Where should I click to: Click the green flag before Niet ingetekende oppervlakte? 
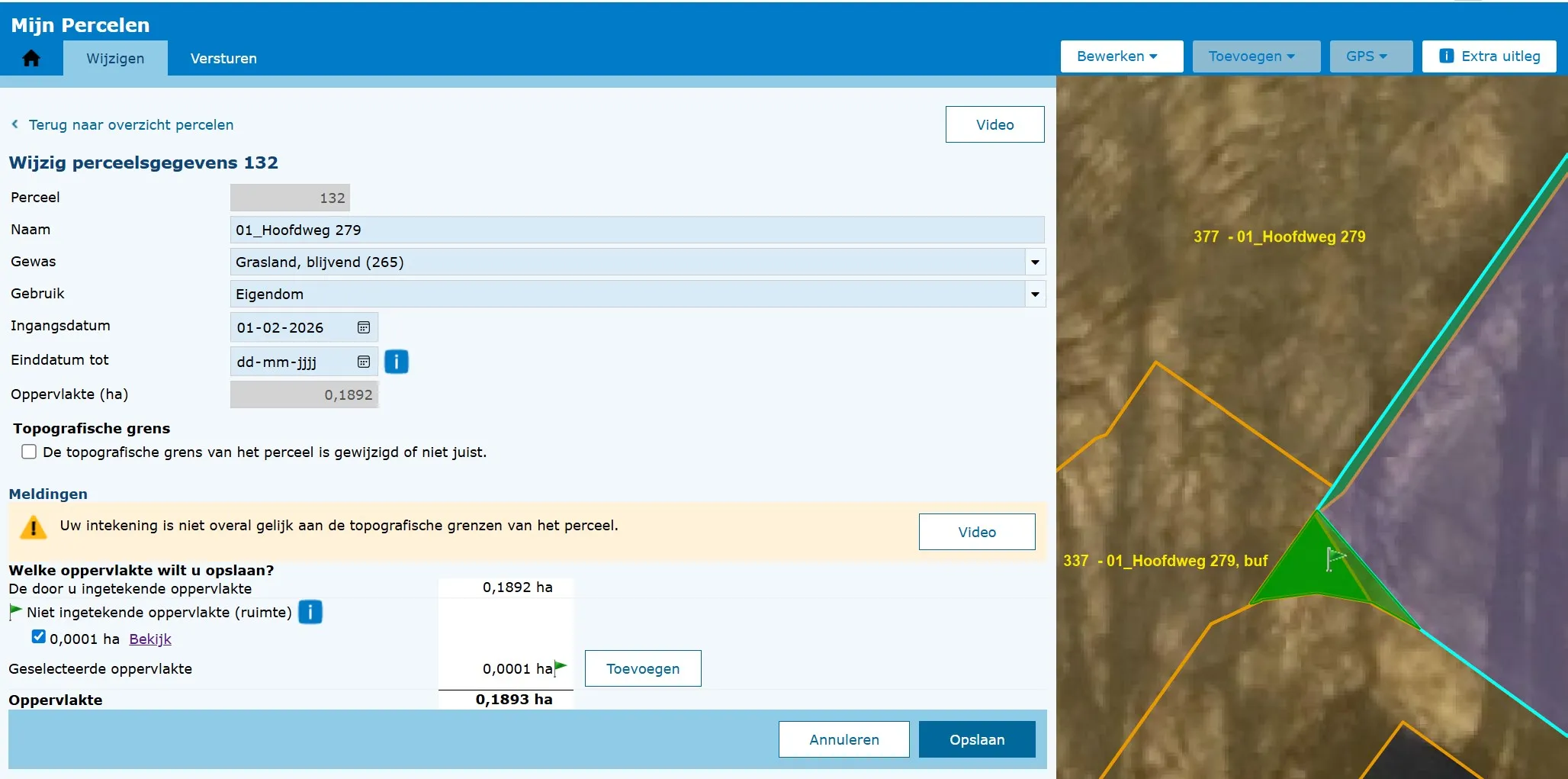(x=15, y=611)
